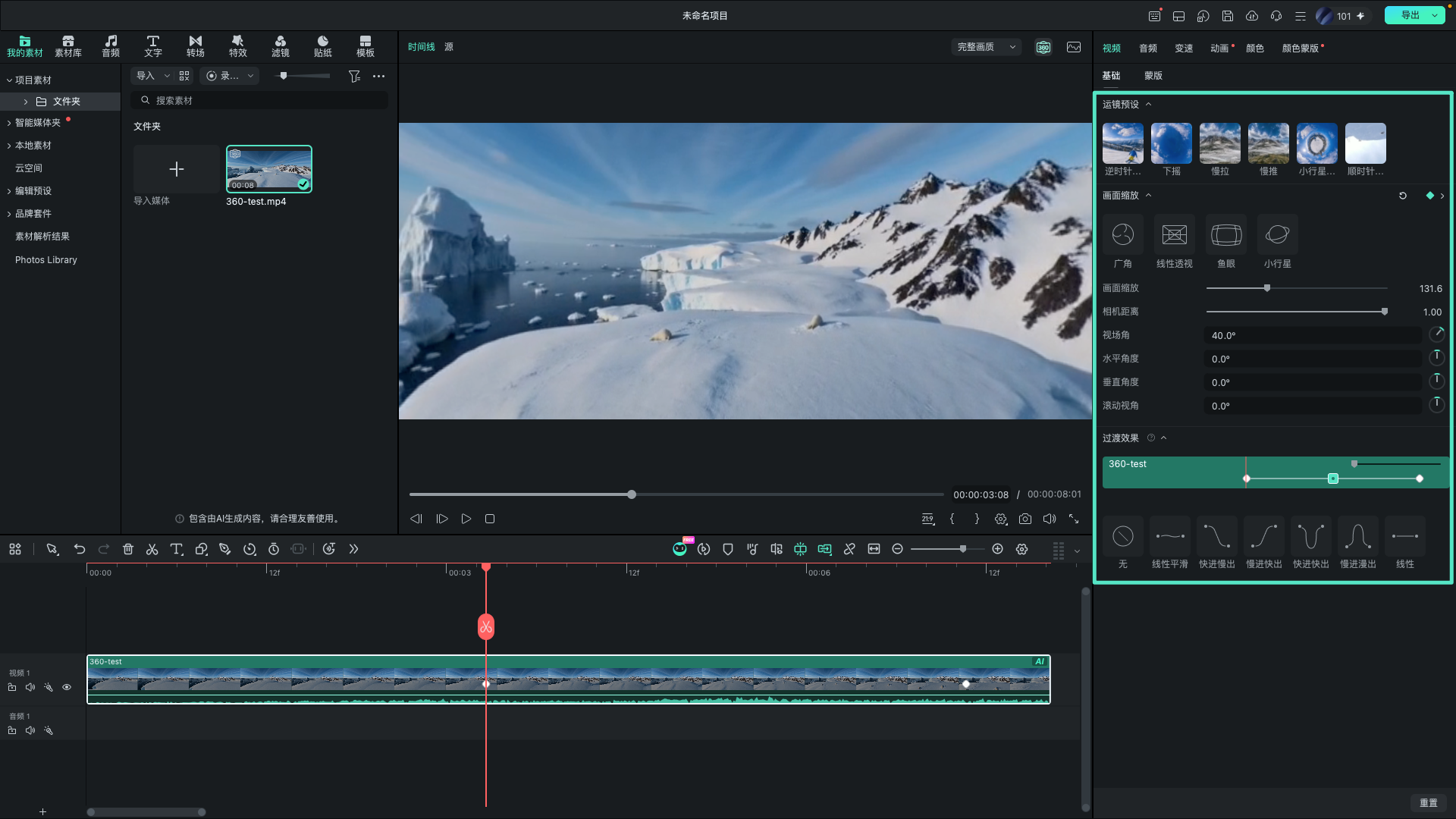This screenshot has width=1456, height=819.
Task: Click the split scissors icon in timeline toolbar
Action: point(152,549)
